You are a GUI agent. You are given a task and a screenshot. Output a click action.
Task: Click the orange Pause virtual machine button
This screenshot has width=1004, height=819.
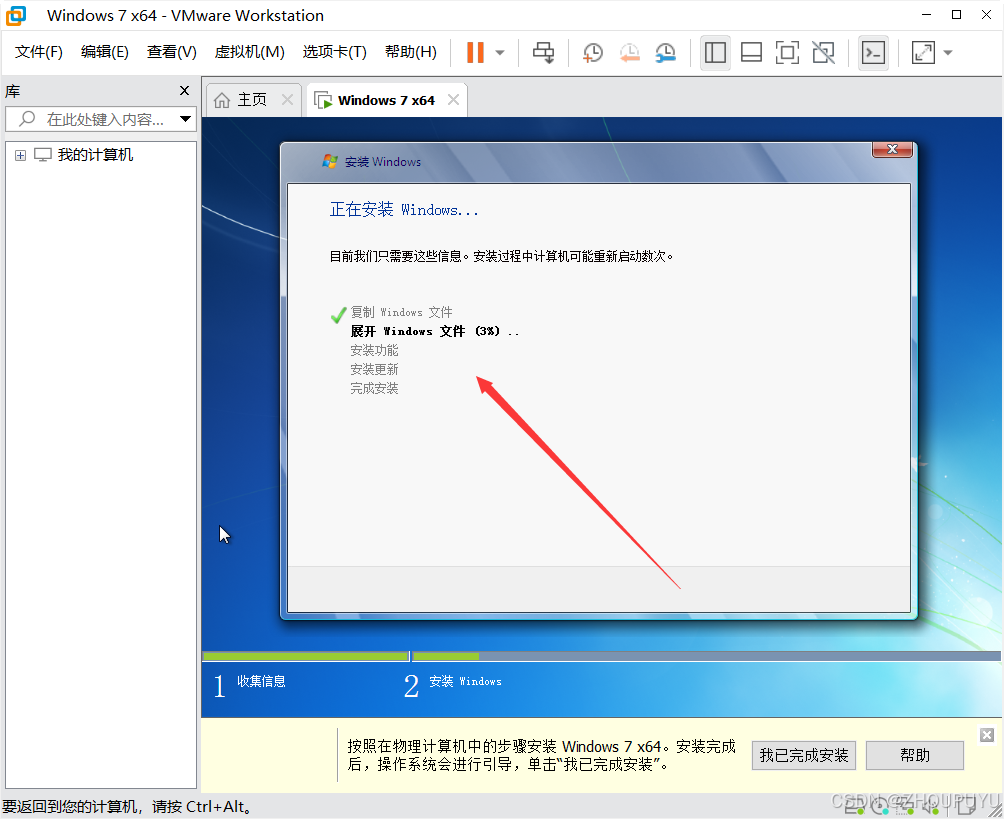pos(475,53)
